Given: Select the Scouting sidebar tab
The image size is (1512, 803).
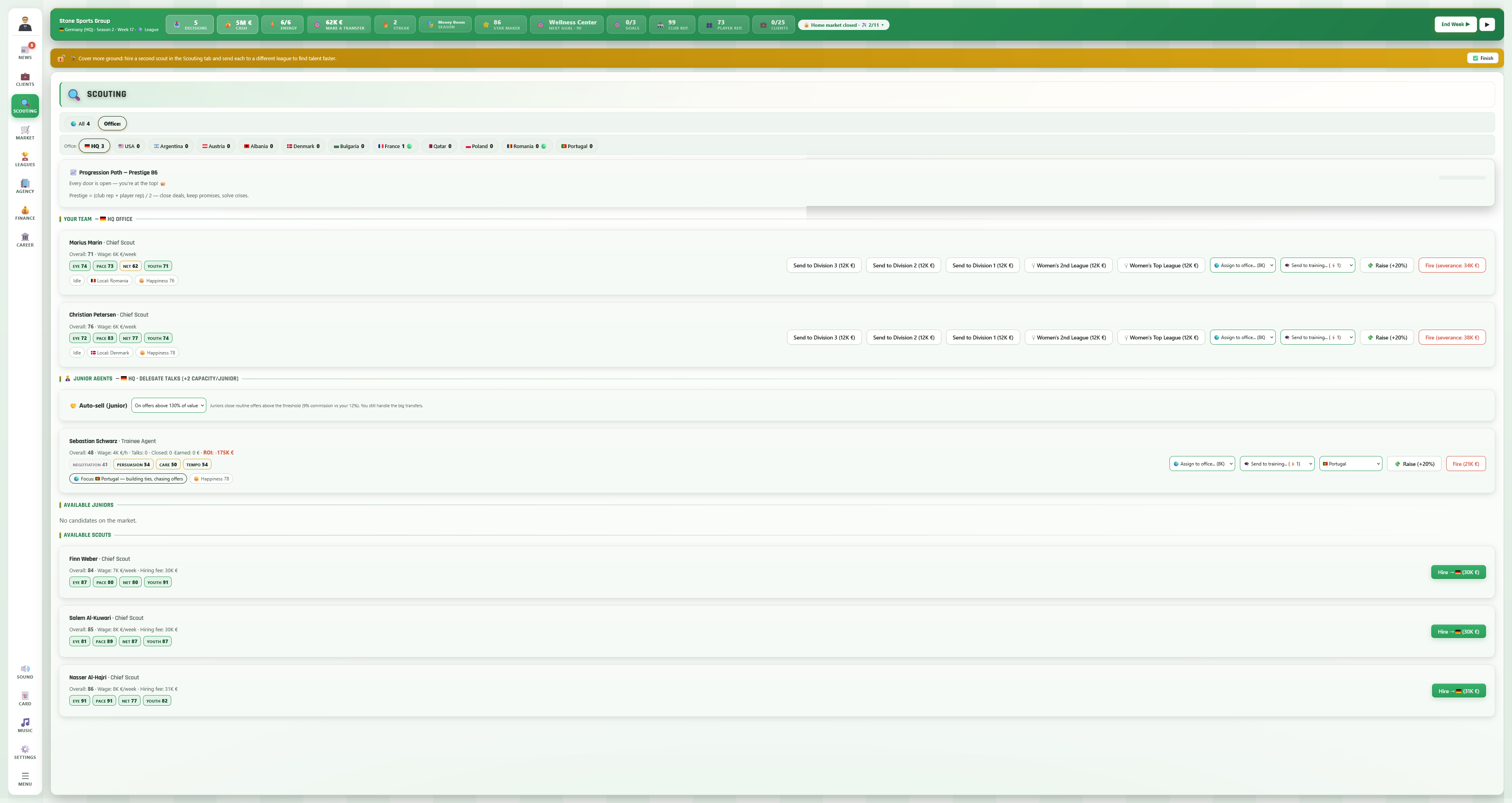Looking at the screenshot, I should click(25, 106).
